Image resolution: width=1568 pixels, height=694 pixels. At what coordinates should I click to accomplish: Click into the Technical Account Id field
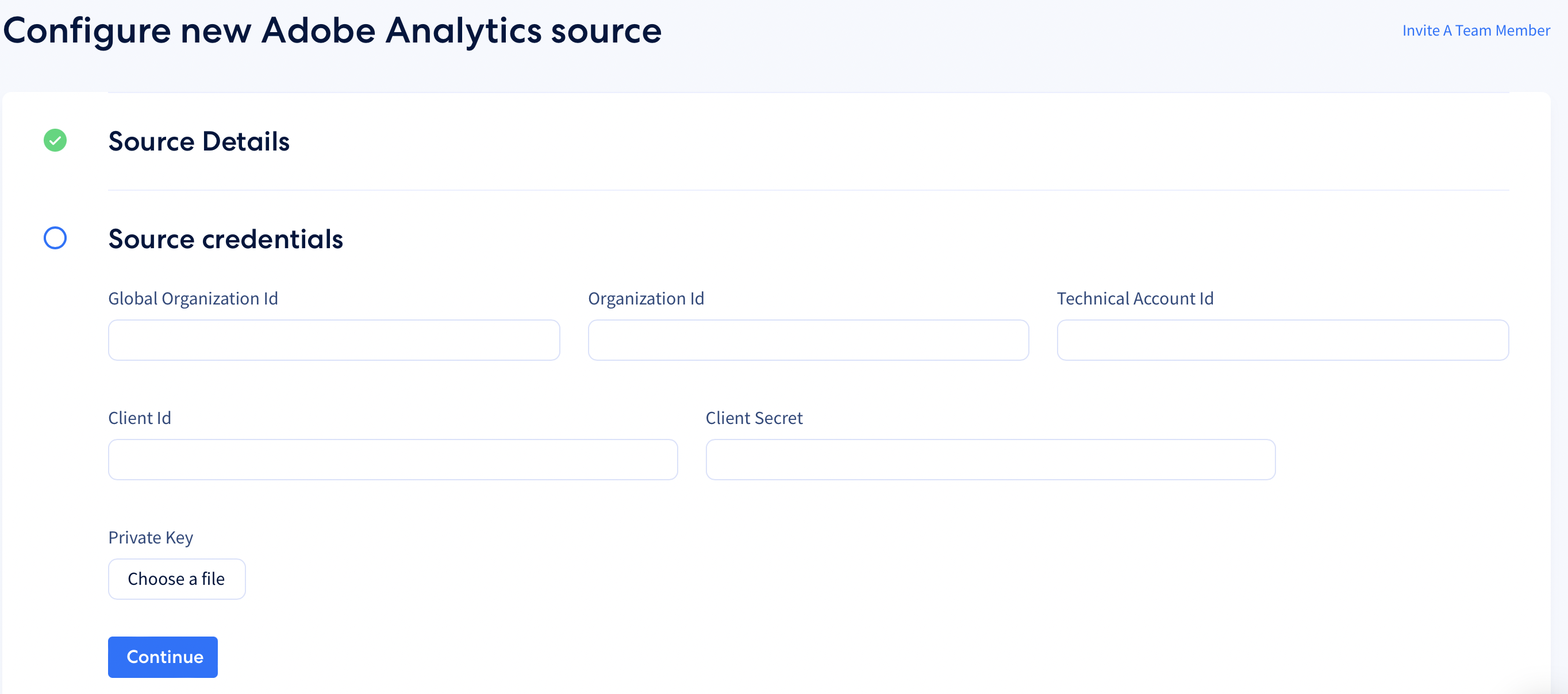pos(1282,340)
